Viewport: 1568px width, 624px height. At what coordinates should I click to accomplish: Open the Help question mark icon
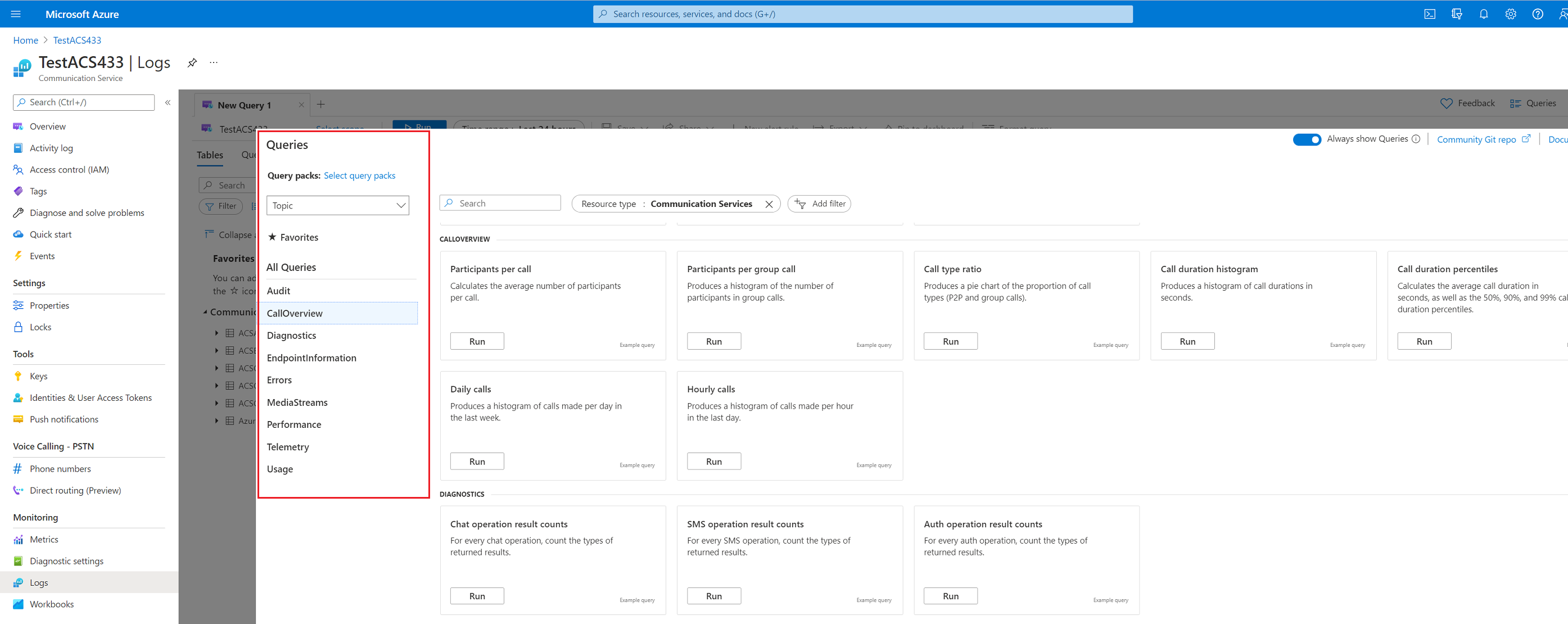click(x=1538, y=13)
